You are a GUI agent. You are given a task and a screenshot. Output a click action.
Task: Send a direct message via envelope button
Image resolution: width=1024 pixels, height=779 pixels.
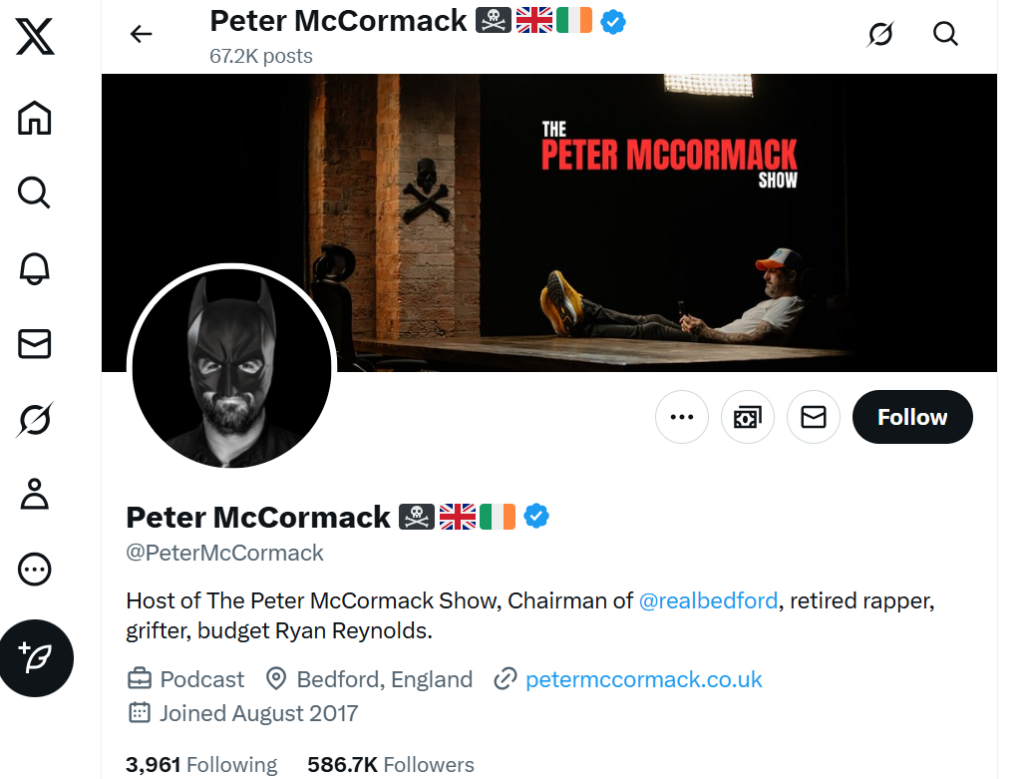814,417
